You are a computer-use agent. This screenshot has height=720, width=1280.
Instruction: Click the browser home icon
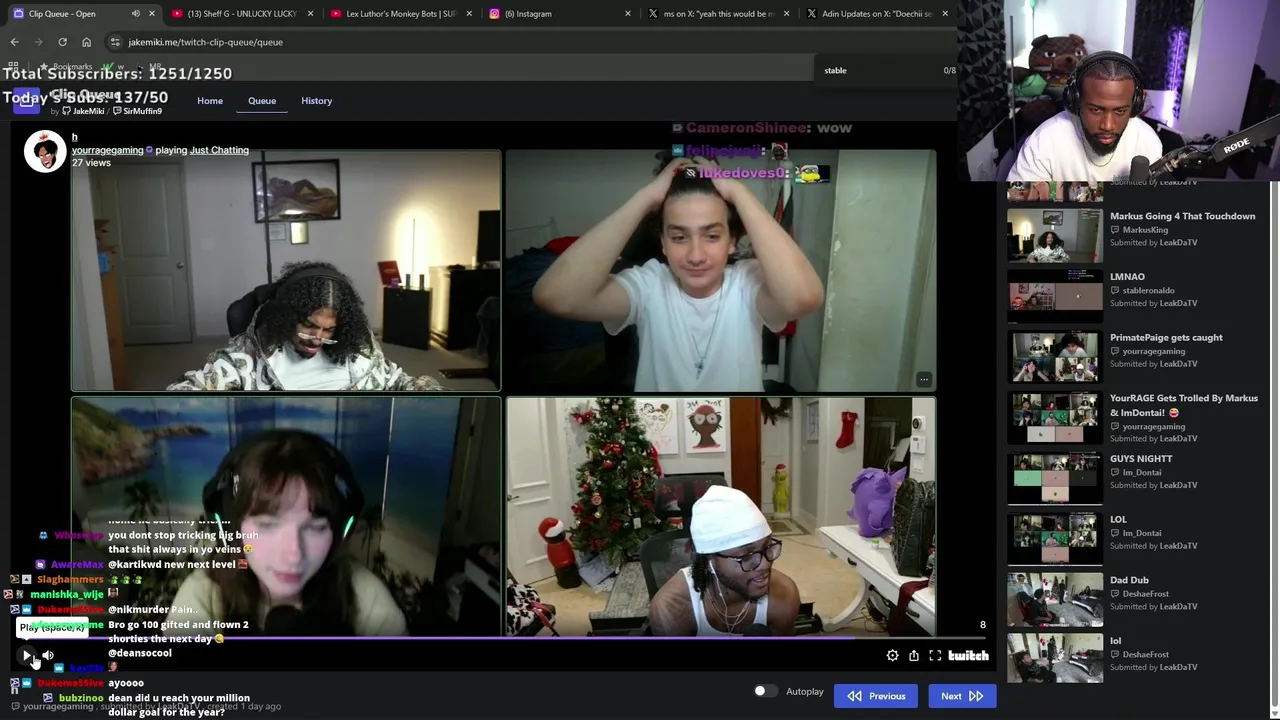tap(86, 42)
